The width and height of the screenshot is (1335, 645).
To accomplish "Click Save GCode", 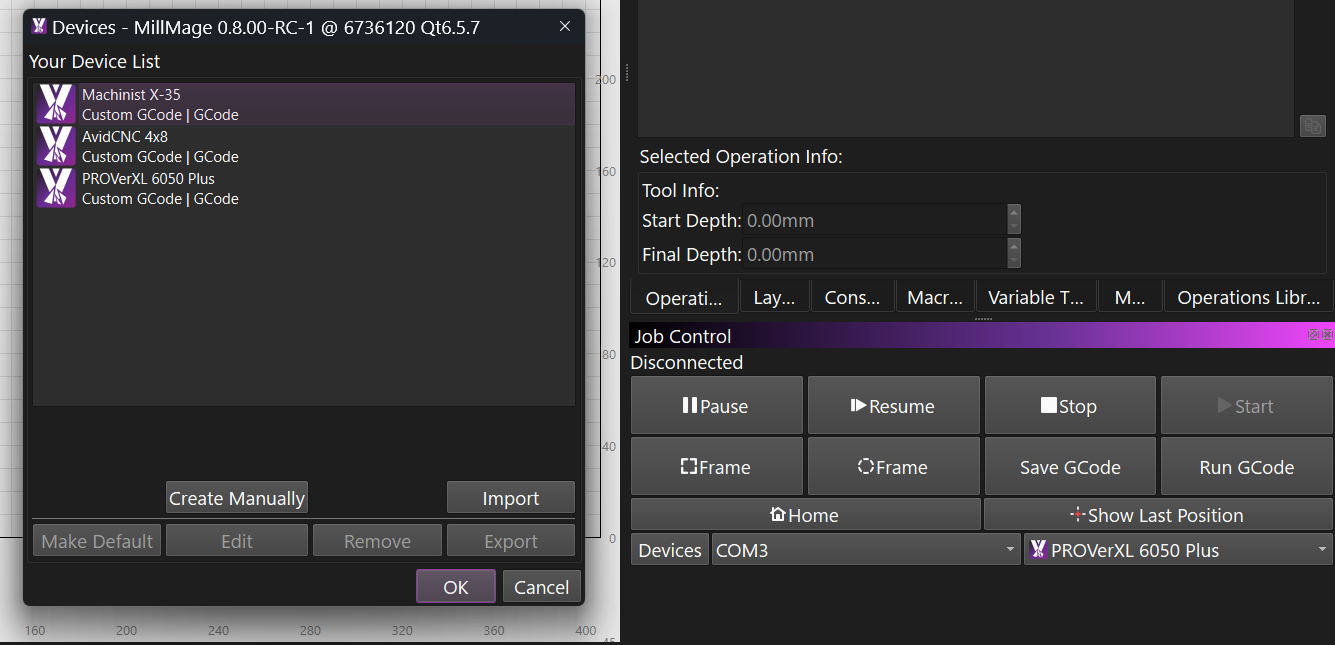I will [1070, 467].
